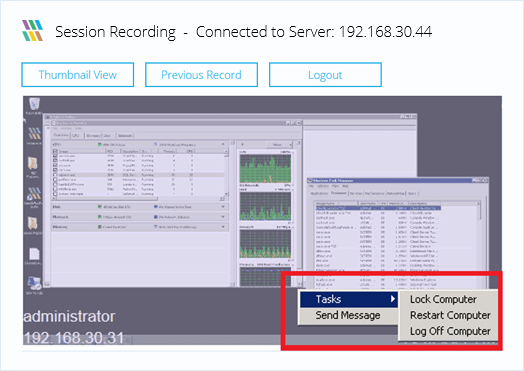Toggle the Image column header checkbox
Viewport: 524px width, 371px height.
point(55,151)
